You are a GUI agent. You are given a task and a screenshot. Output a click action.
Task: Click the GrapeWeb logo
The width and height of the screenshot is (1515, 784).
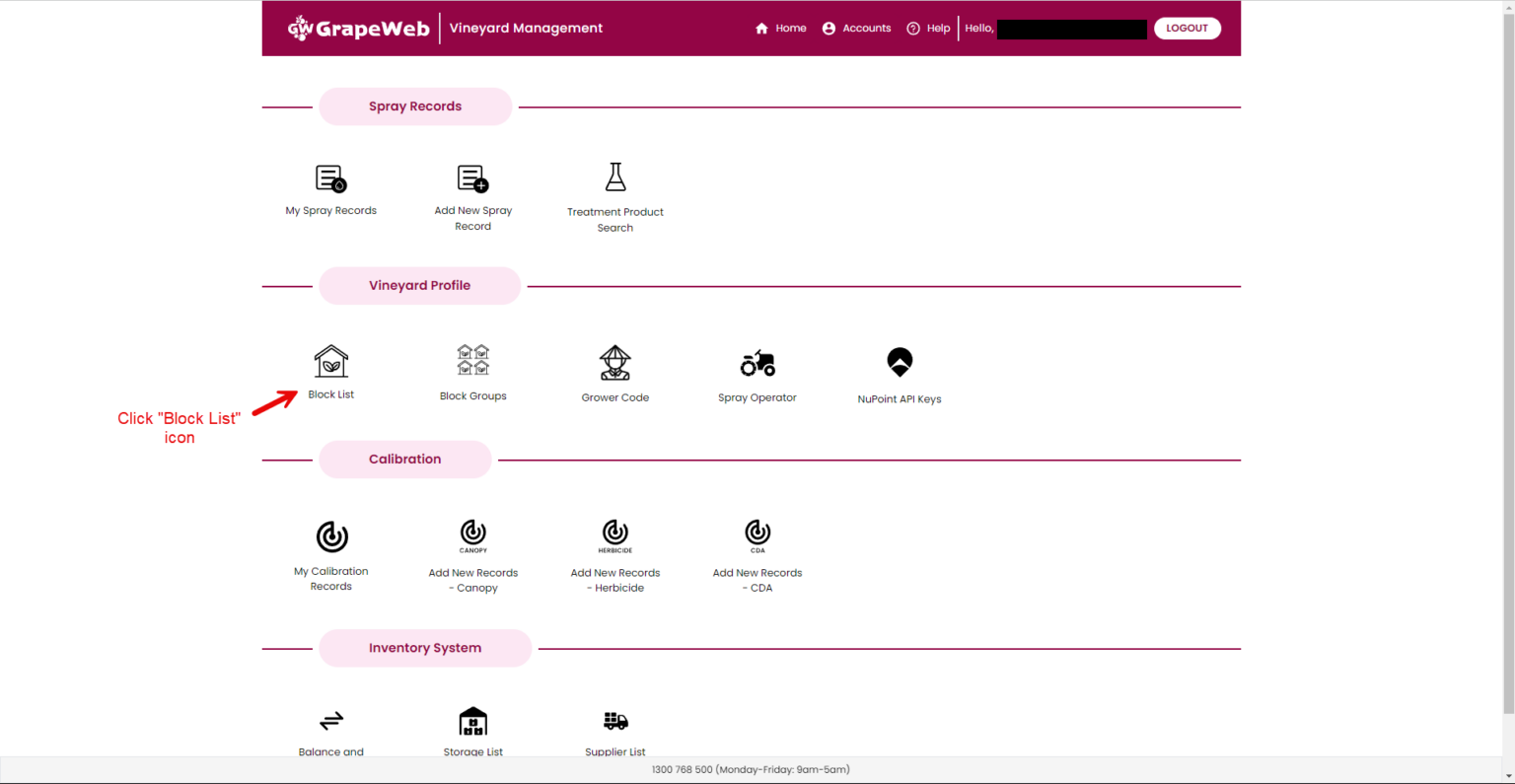(x=358, y=28)
